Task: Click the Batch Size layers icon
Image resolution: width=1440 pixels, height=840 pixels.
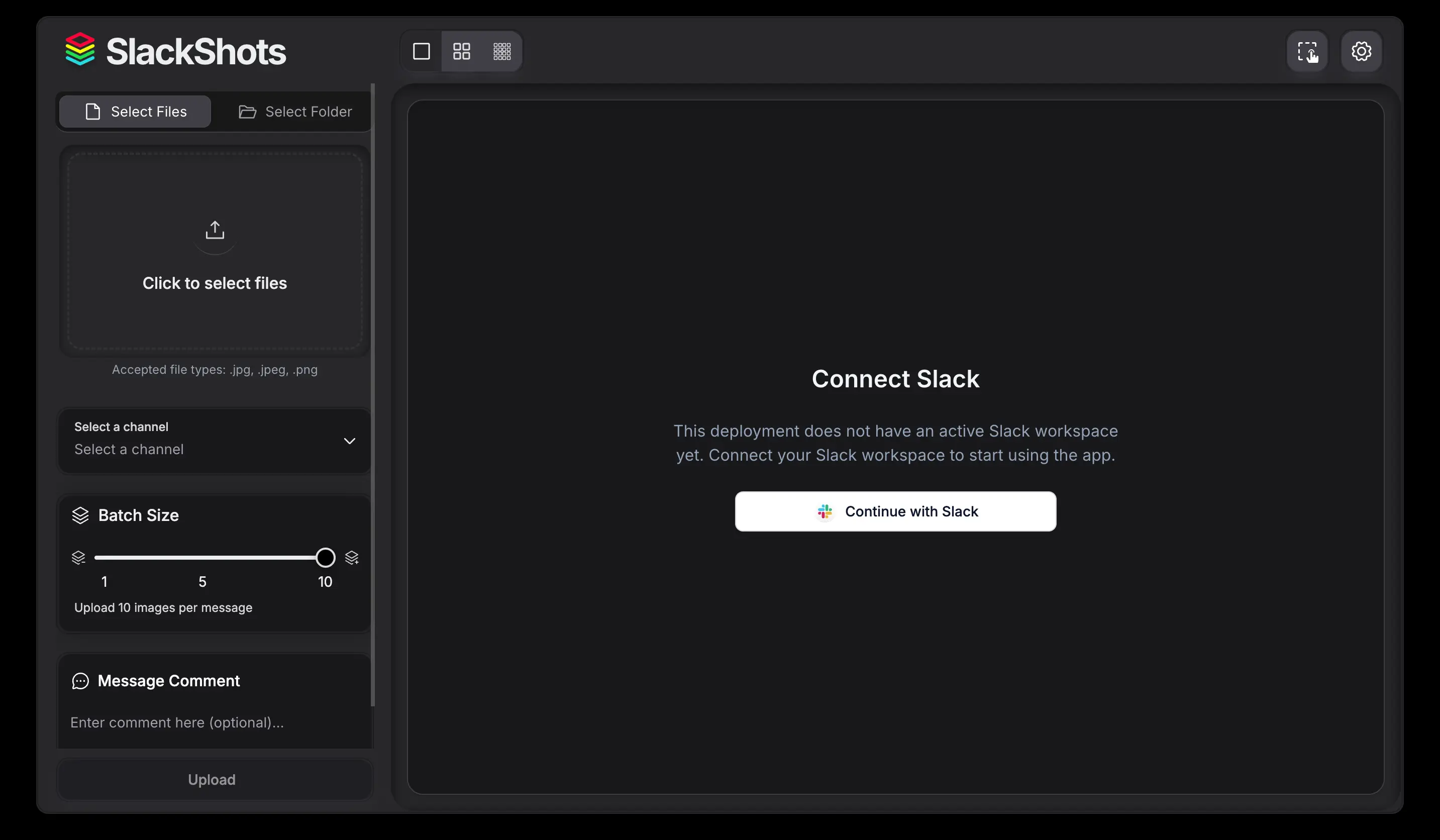Action: click(x=80, y=515)
